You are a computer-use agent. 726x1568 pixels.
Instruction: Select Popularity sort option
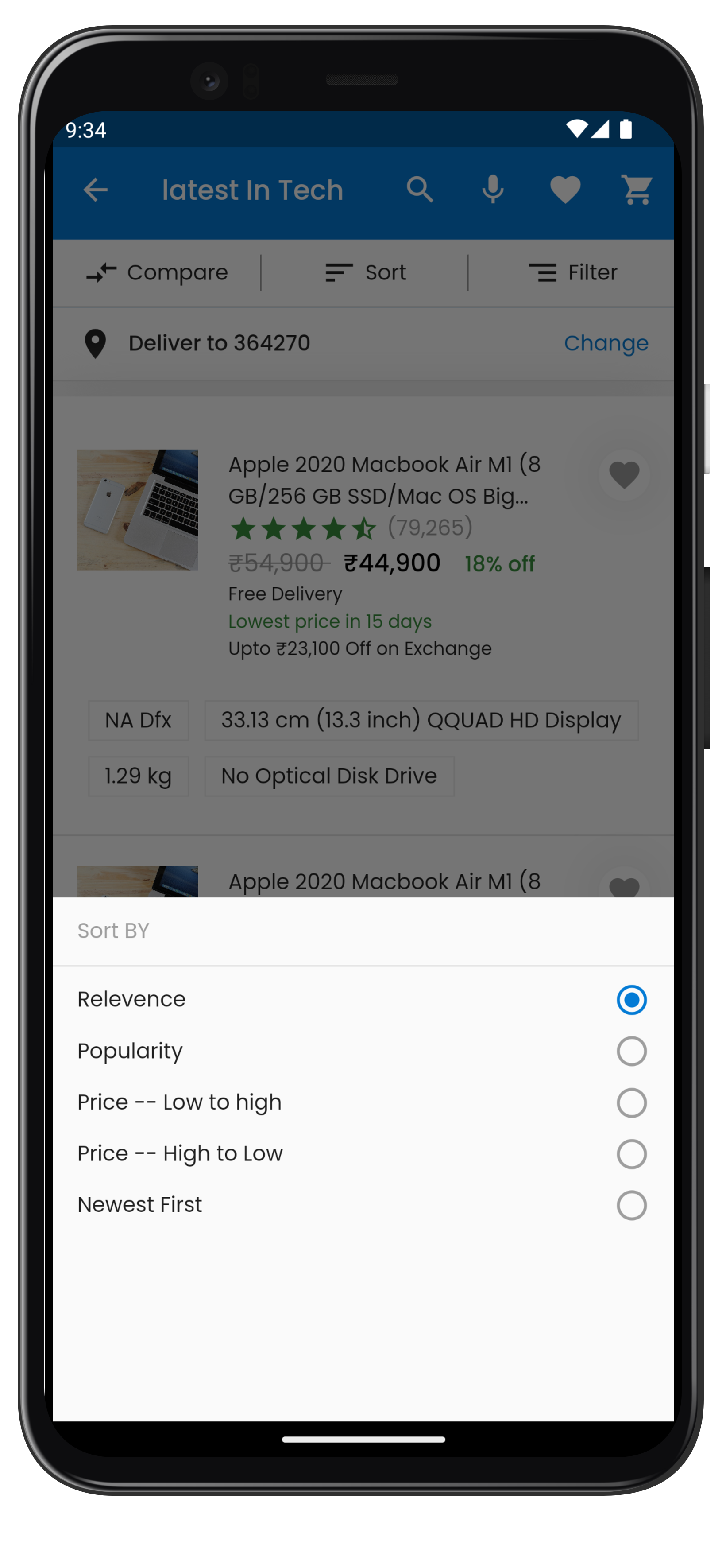(x=631, y=1051)
